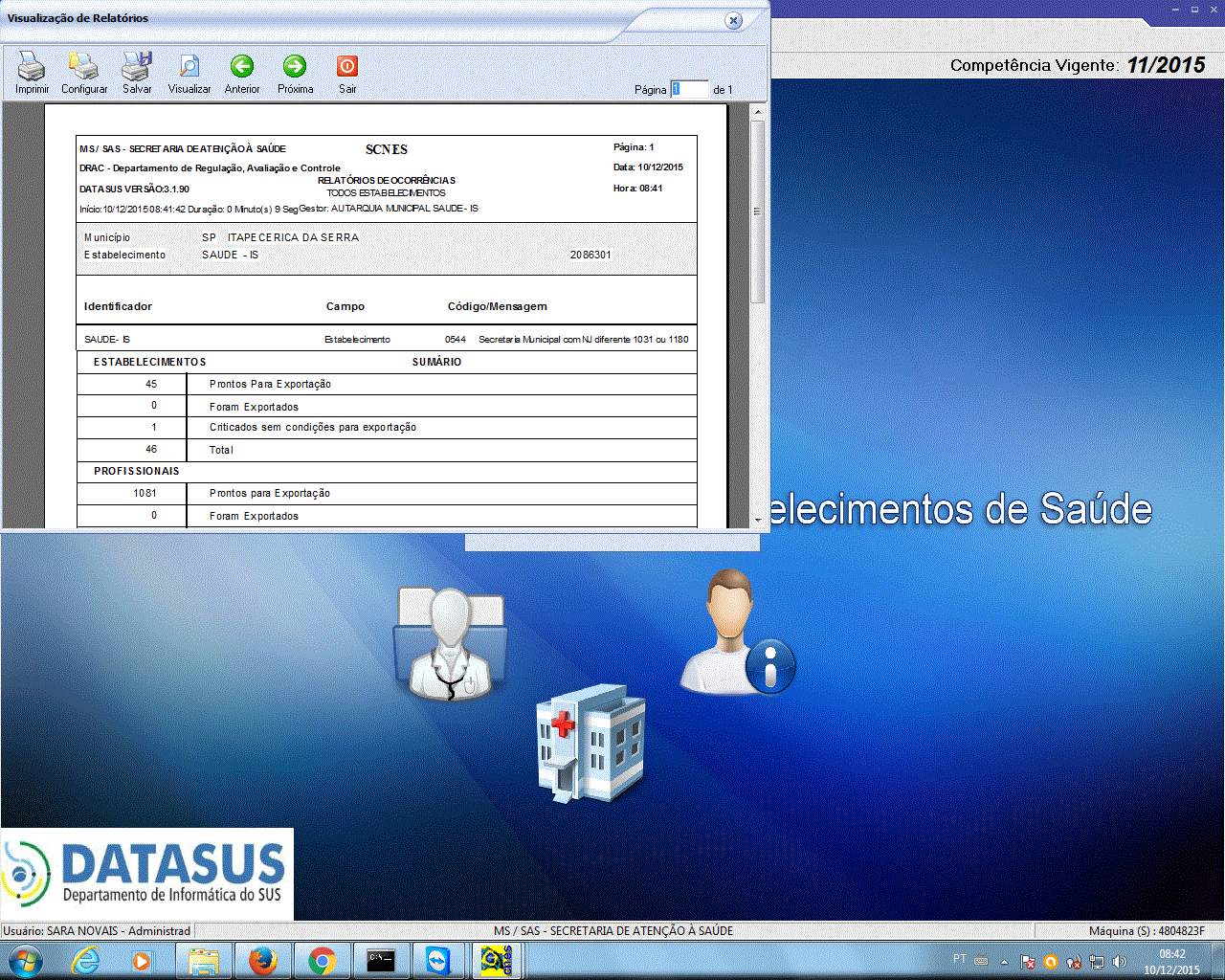1225x980 pixels.
Task: Open the Configurar print setup icon
Action: coord(84,67)
